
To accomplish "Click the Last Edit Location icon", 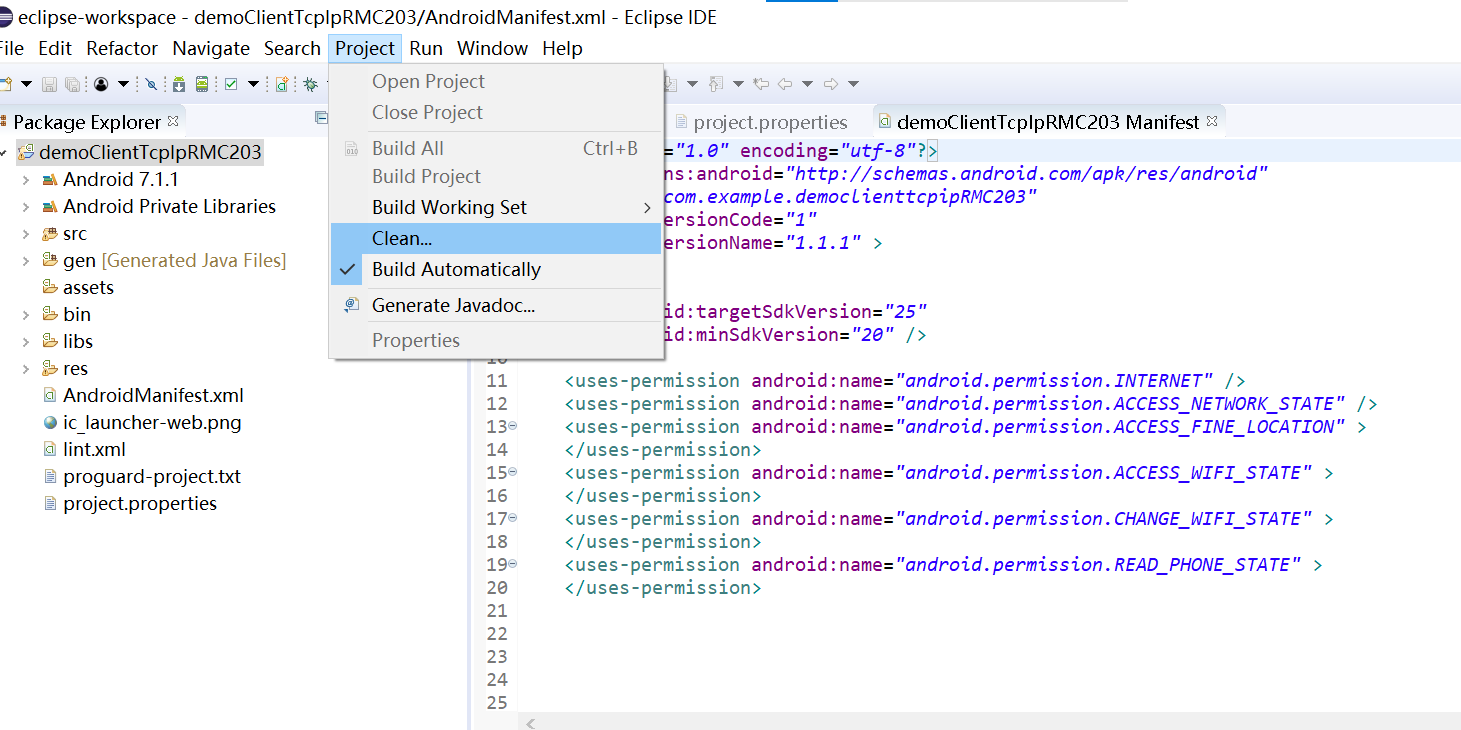I will pos(761,84).
